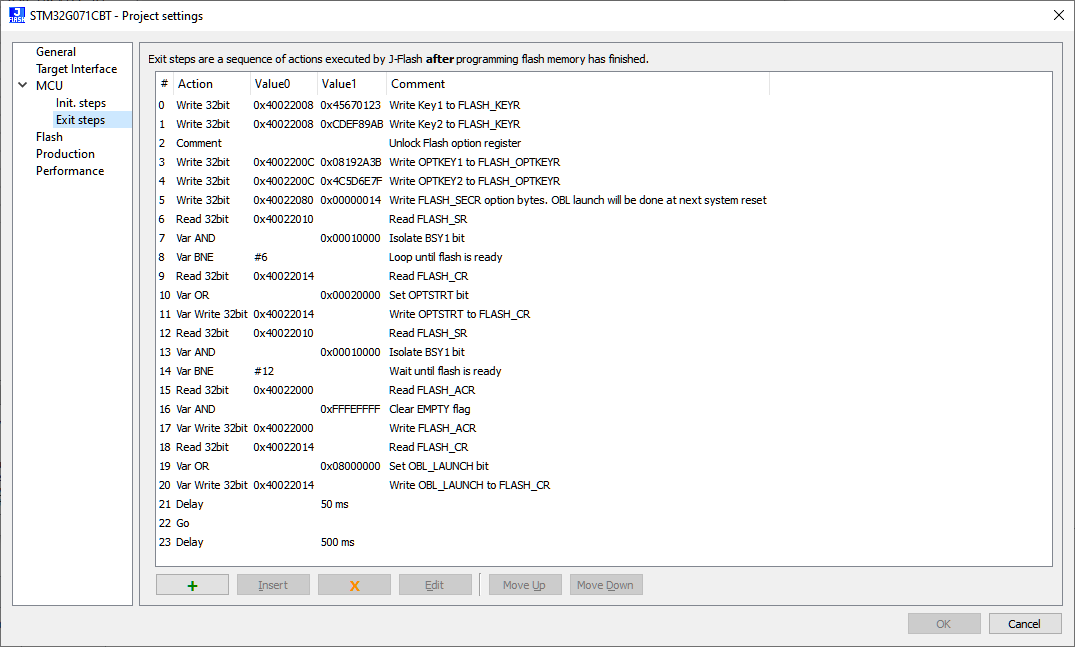
Task: Select the 'Set OPTSTRT bit' step
Action: [463, 295]
